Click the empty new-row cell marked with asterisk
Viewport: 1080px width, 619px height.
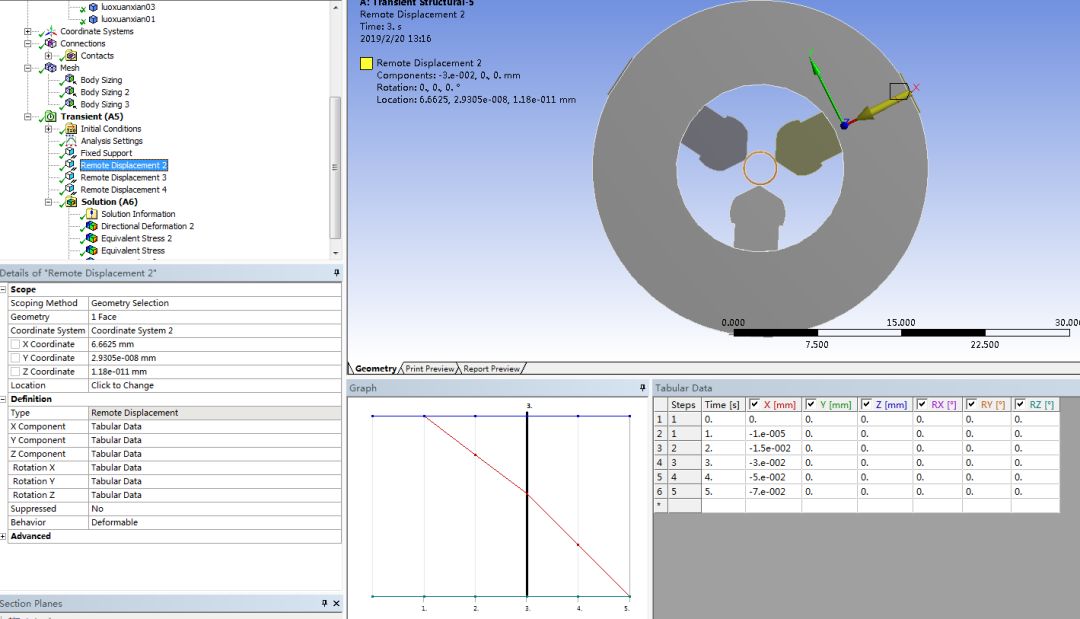[x=659, y=505]
